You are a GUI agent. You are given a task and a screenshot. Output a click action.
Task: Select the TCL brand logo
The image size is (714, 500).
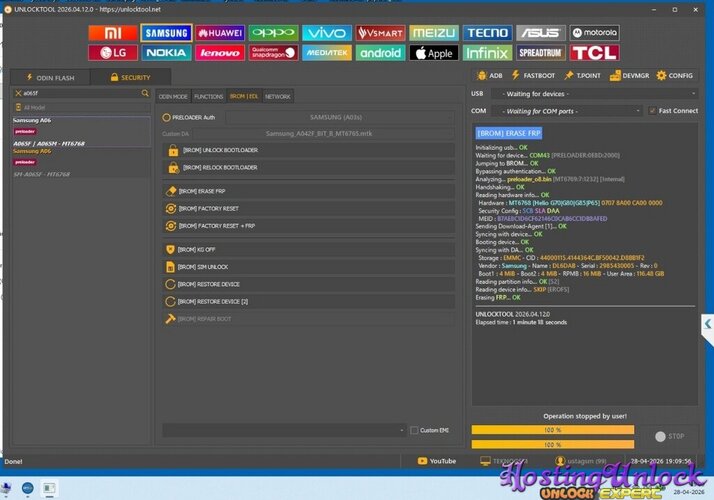click(x=594, y=53)
